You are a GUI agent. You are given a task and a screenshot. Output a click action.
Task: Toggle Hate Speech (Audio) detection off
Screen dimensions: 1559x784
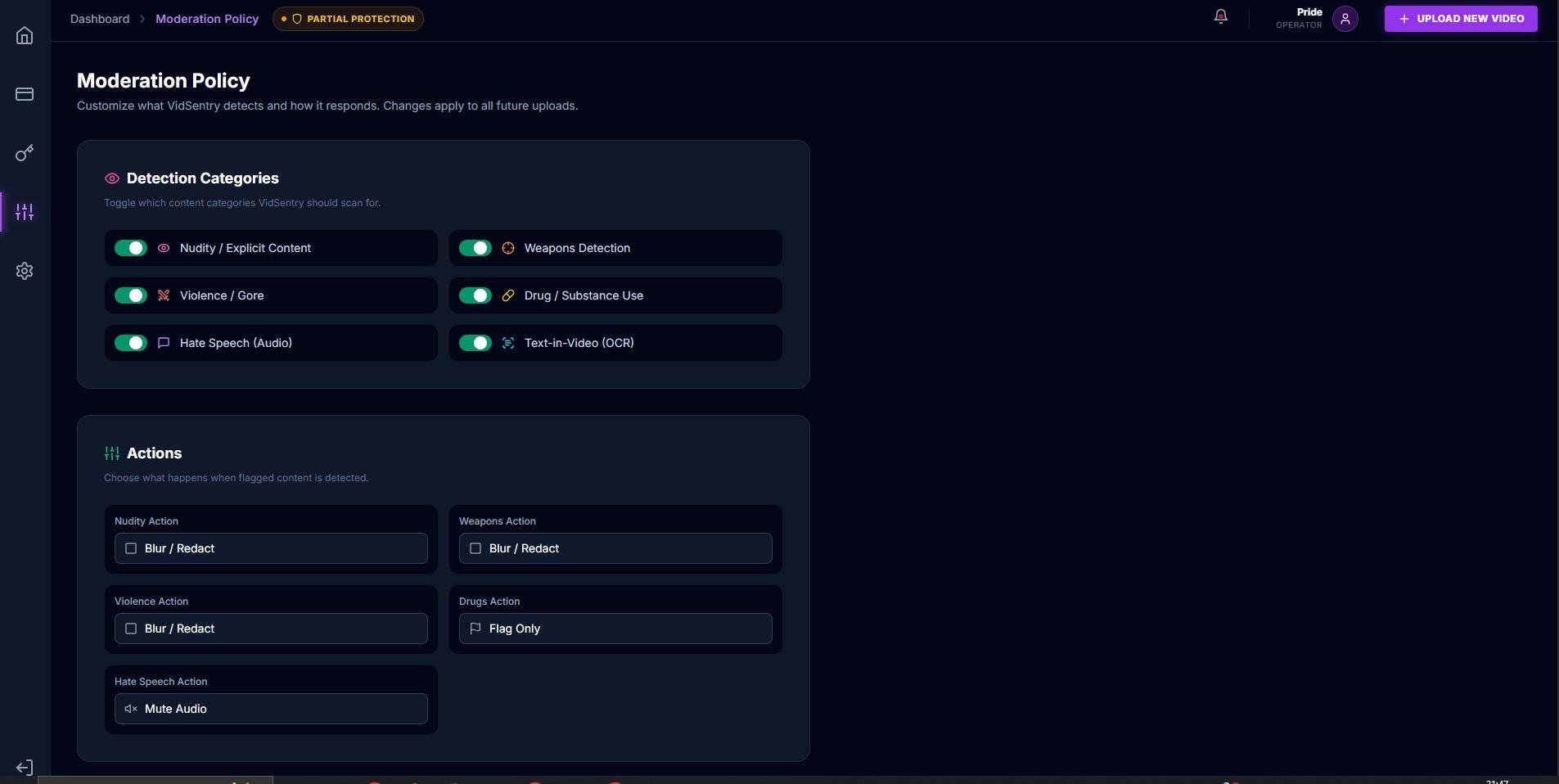pos(131,343)
